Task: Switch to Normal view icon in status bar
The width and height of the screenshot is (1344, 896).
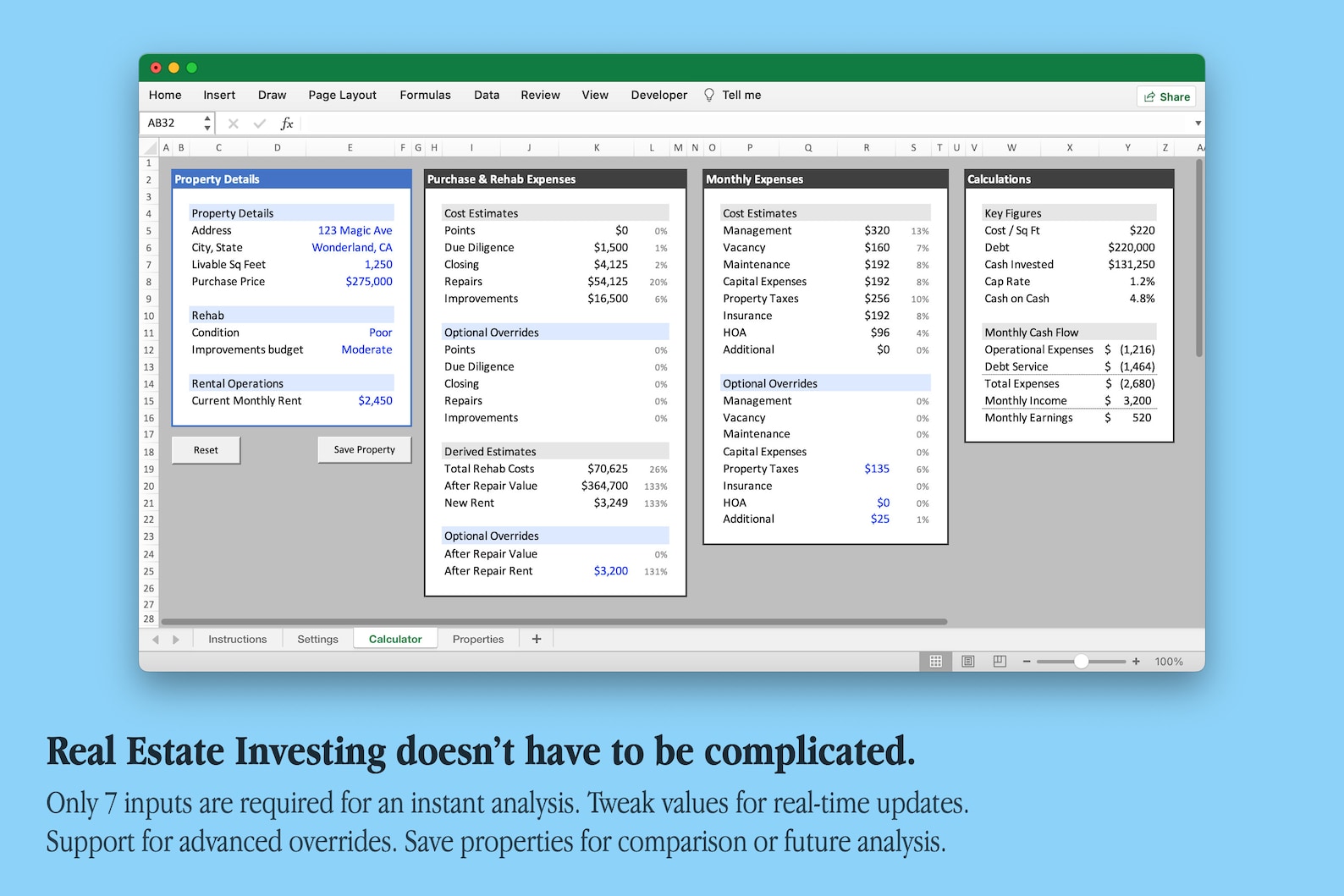Action: [935, 662]
